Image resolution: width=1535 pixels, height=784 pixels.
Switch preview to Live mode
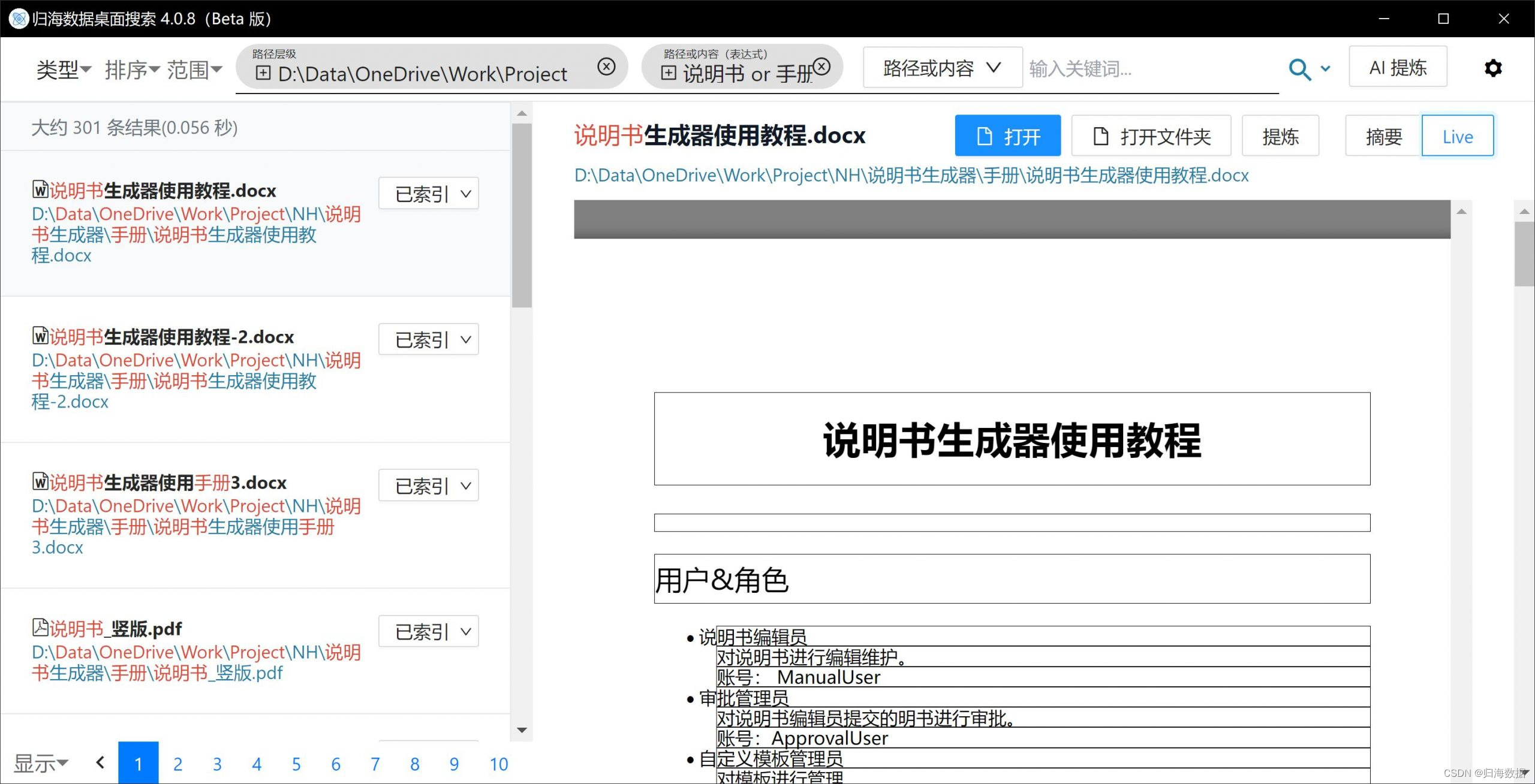[1457, 137]
